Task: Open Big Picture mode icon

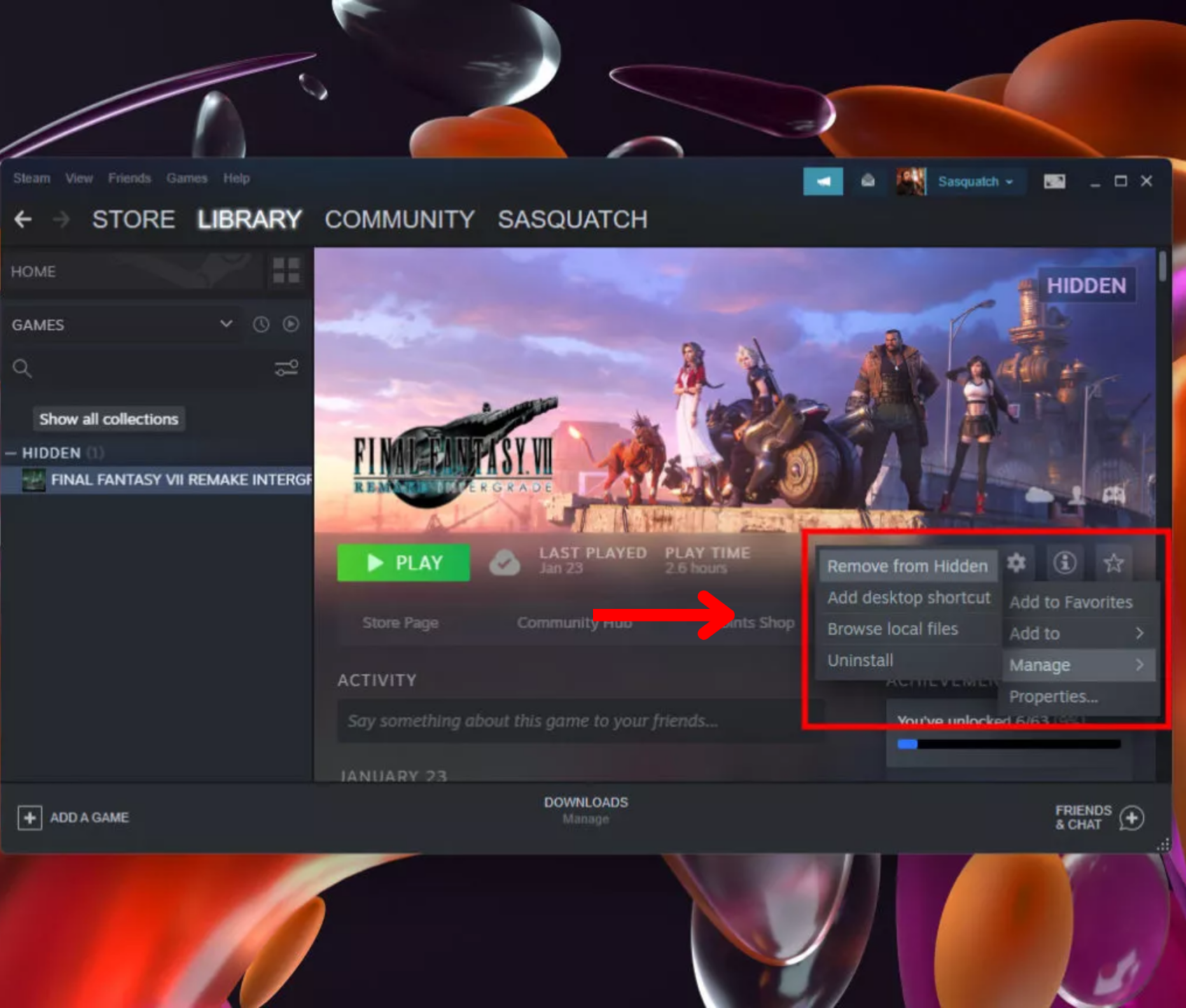Action: (1053, 181)
